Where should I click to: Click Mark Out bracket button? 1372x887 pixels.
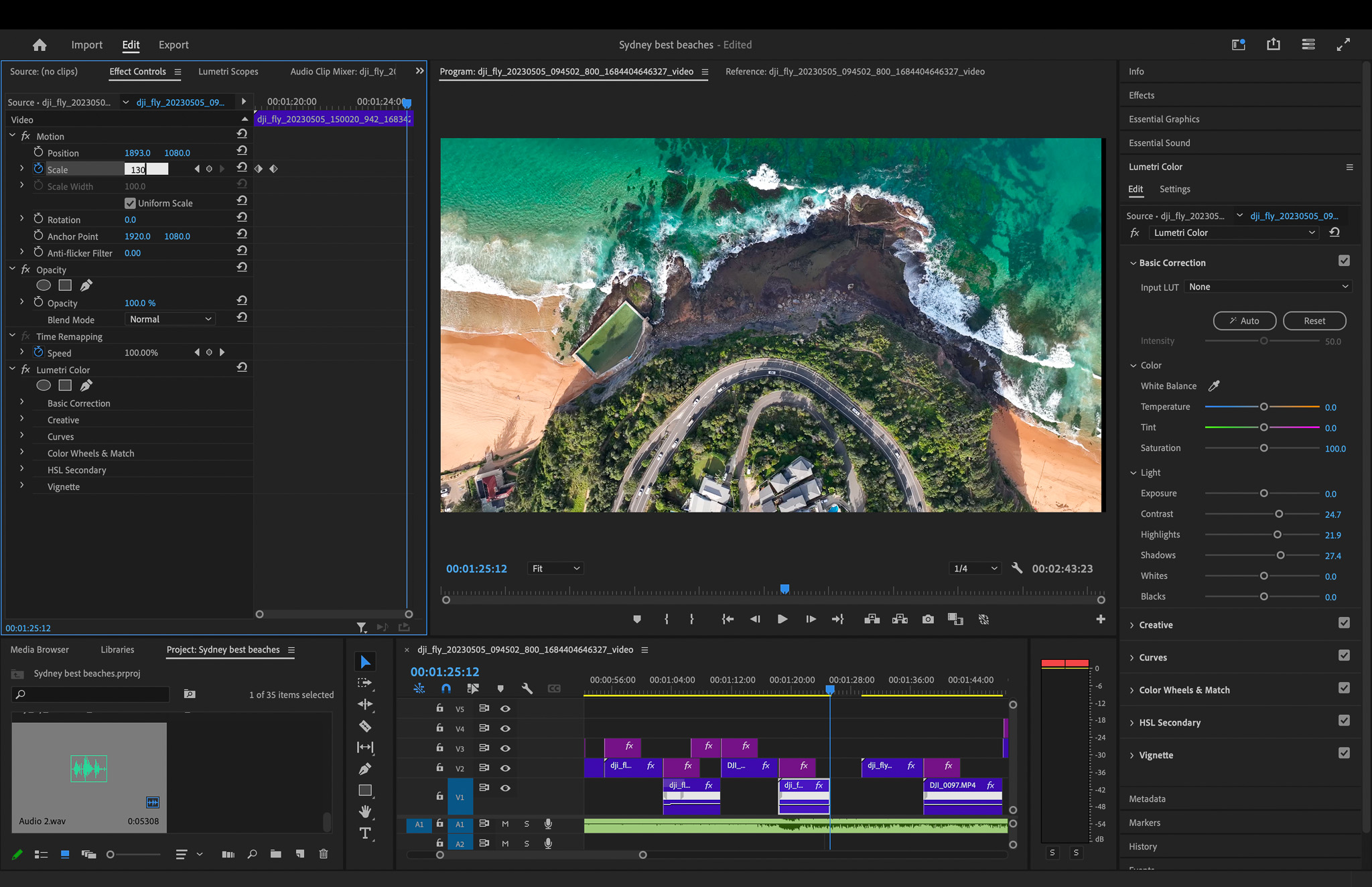click(691, 620)
